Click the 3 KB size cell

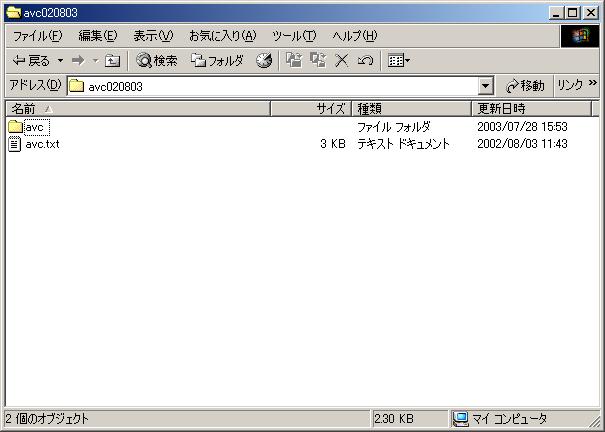[x=333, y=144]
